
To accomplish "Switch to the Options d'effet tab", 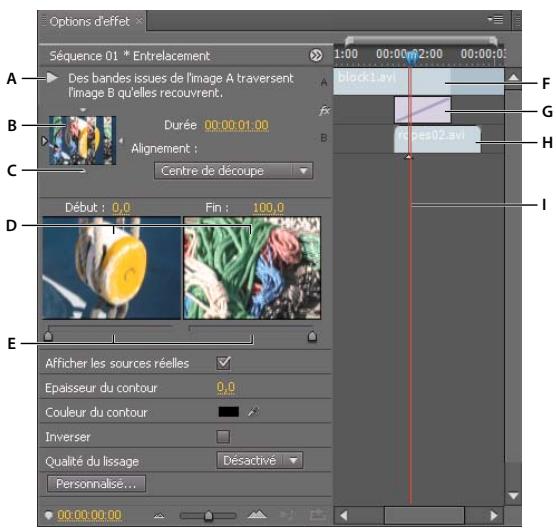I will (89, 21).
